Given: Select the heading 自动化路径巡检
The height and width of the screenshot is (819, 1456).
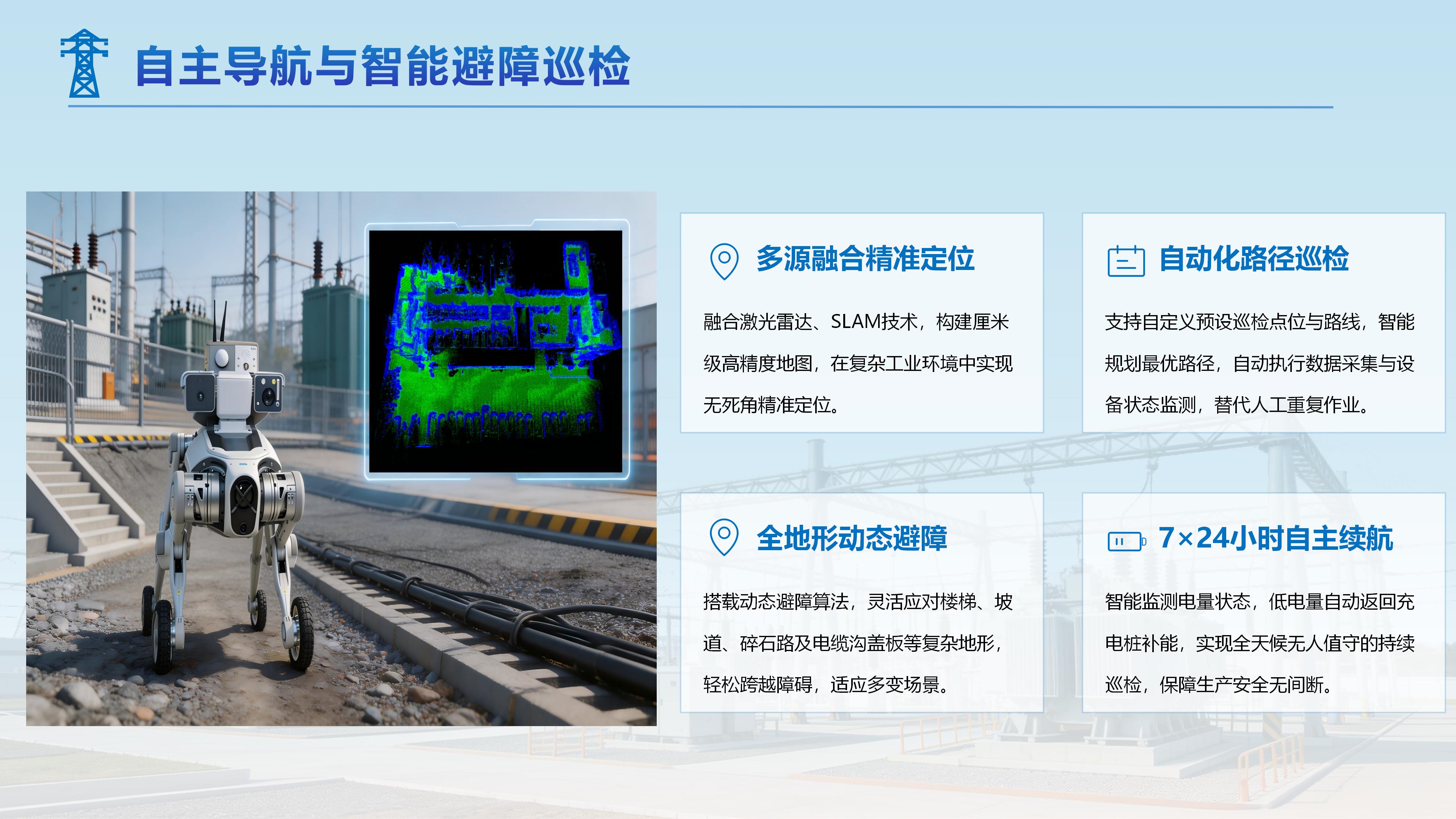Looking at the screenshot, I should pos(1254,259).
